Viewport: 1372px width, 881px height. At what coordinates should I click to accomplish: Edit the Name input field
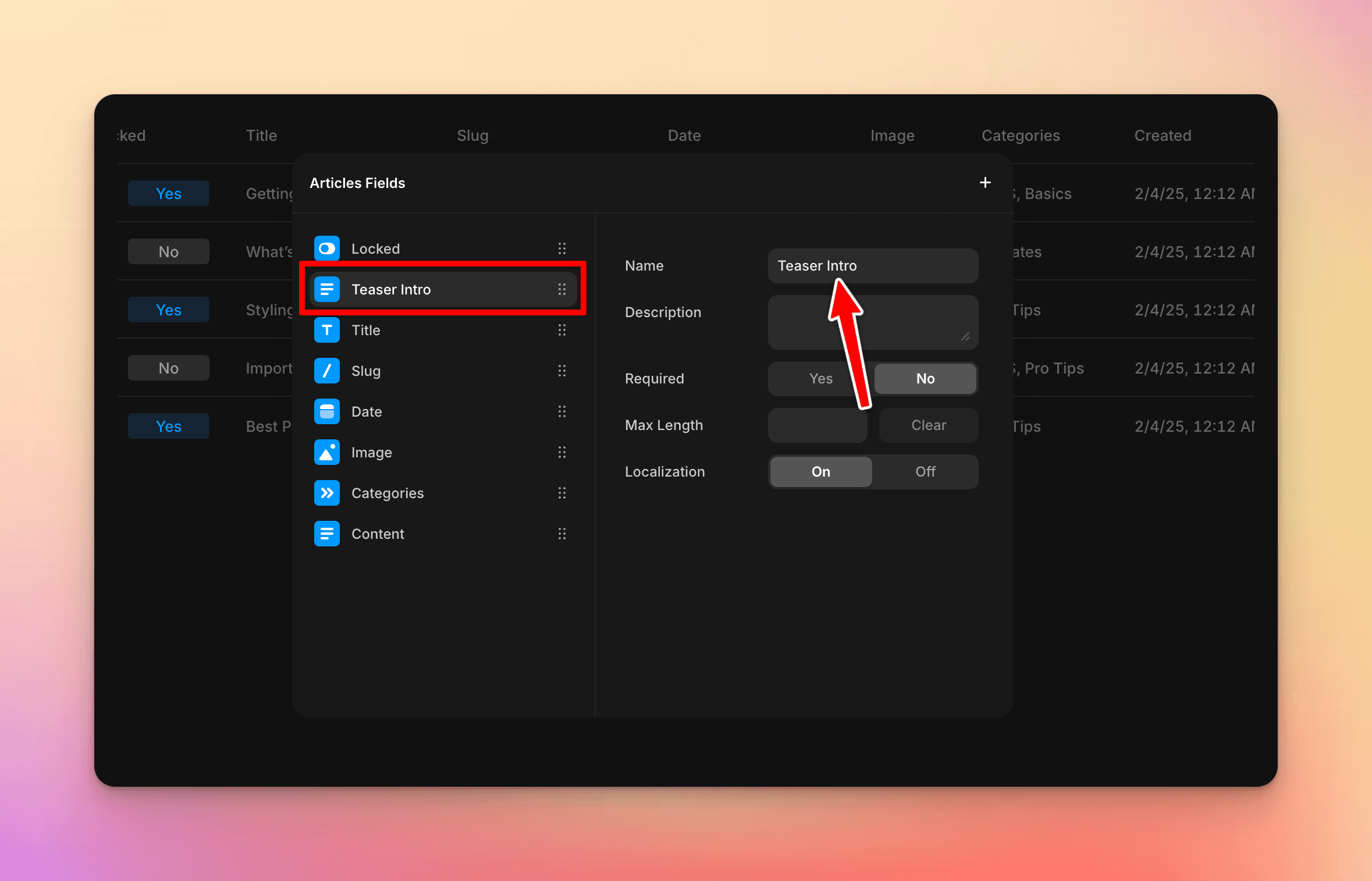pyautogui.click(x=872, y=265)
